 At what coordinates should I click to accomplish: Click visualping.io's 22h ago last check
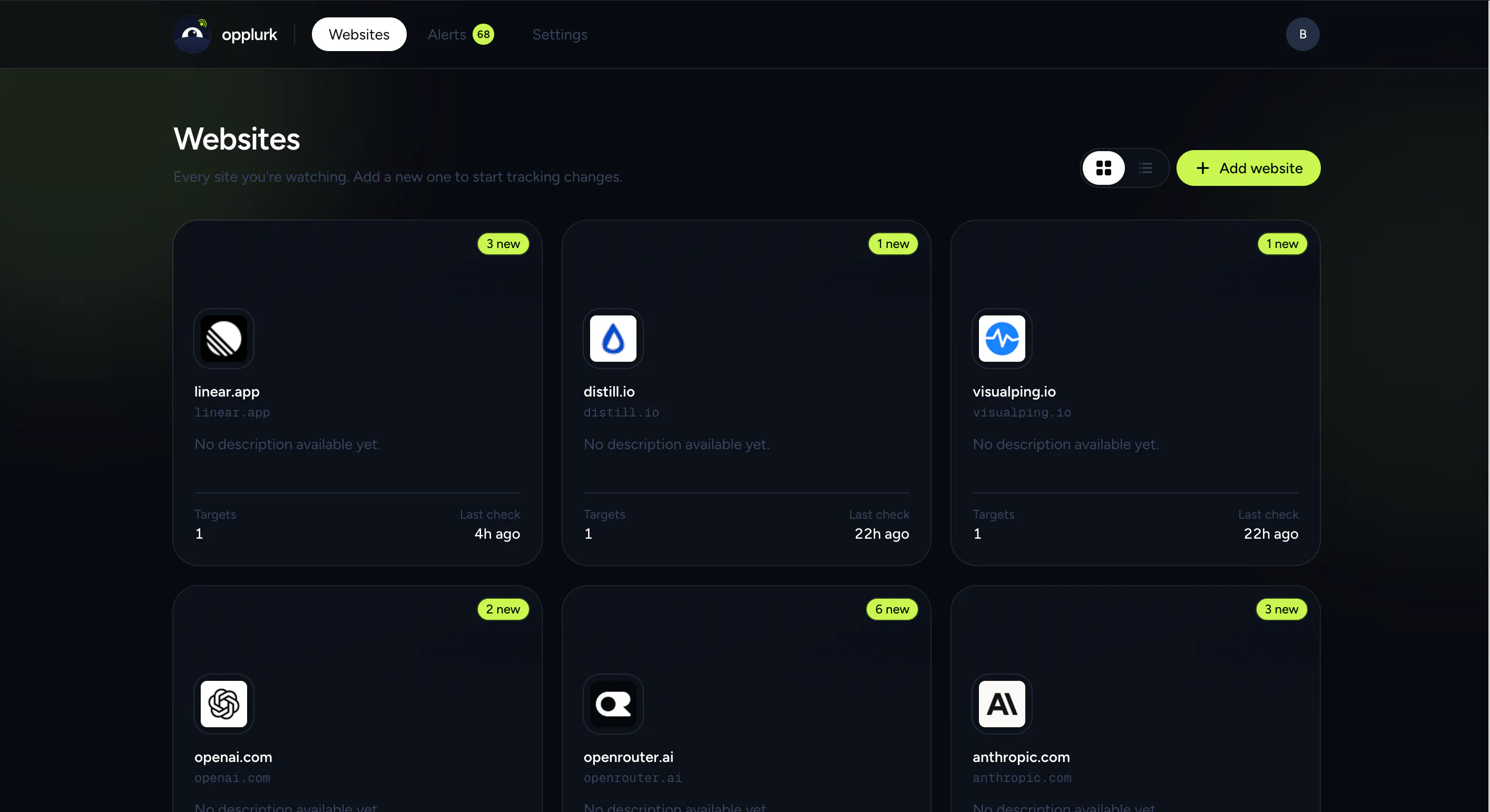1271,533
